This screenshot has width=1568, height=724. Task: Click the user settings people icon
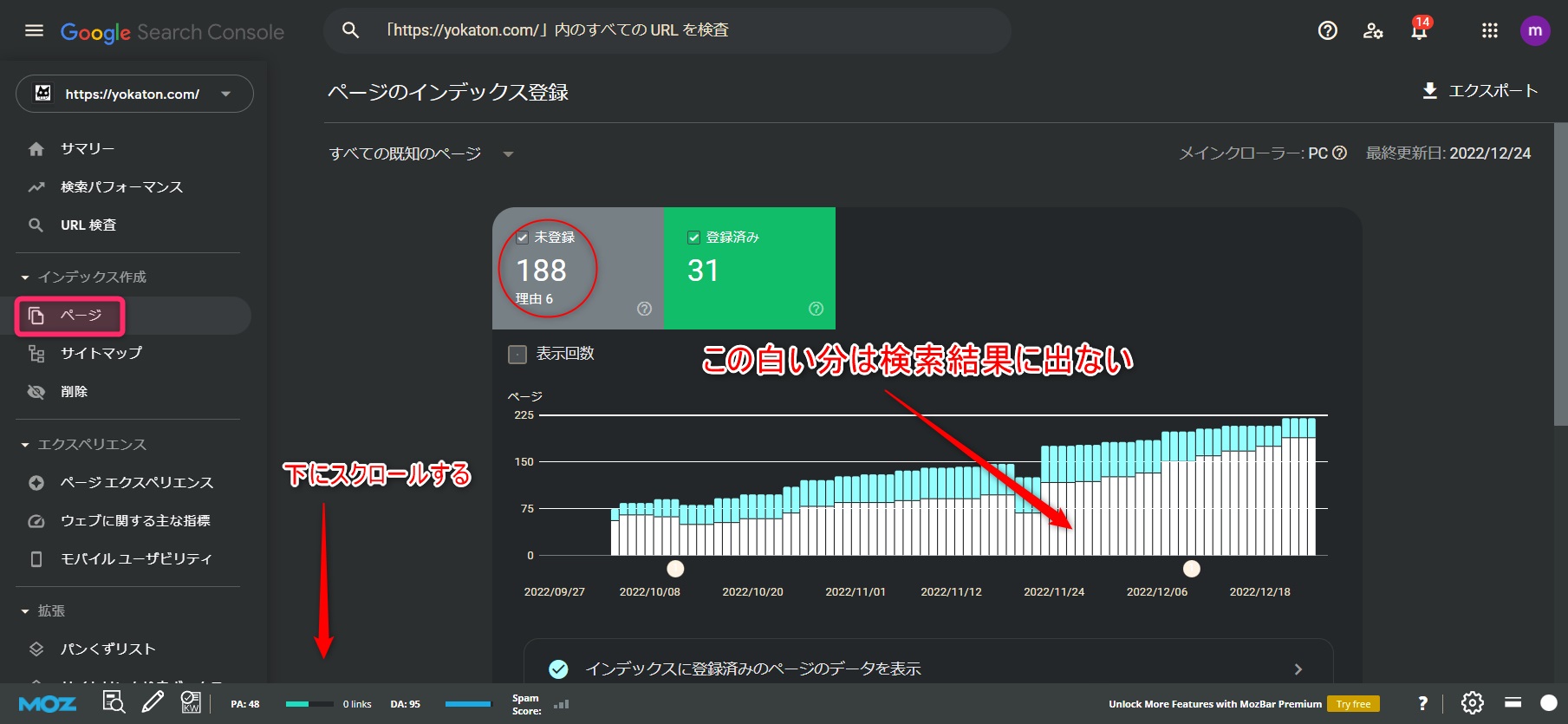click(1373, 31)
